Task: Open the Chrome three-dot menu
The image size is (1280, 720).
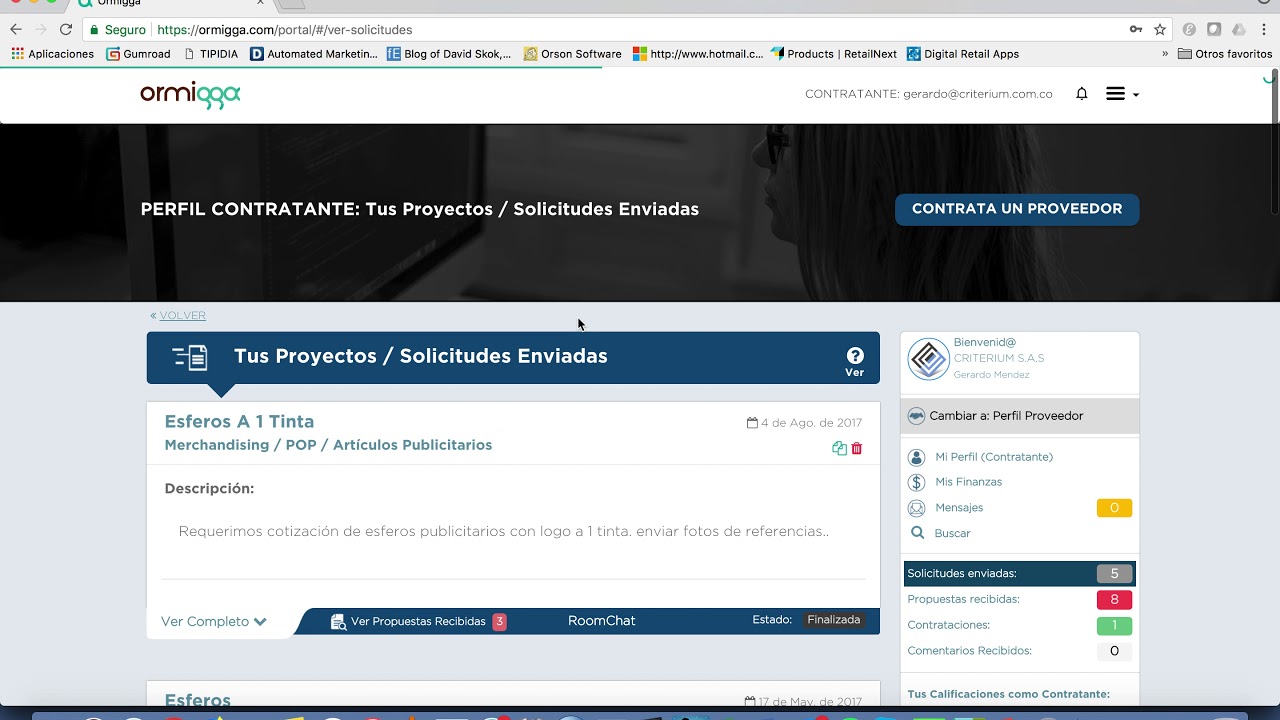Action: click(1265, 30)
